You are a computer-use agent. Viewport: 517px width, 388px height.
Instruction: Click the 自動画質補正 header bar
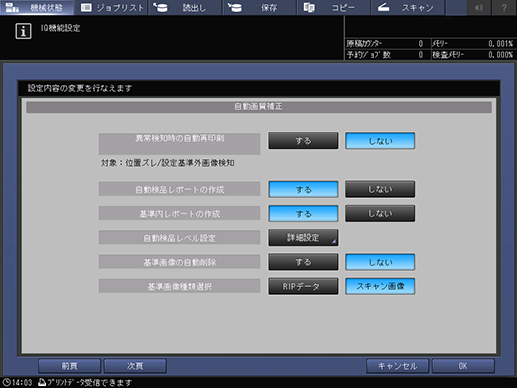(x=259, y=107)
